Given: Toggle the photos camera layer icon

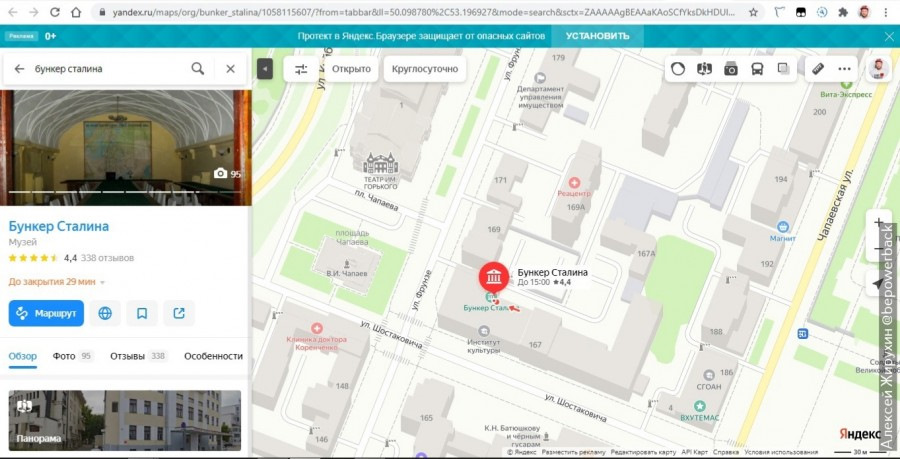Looking at the screenshot, I should 731,69.
